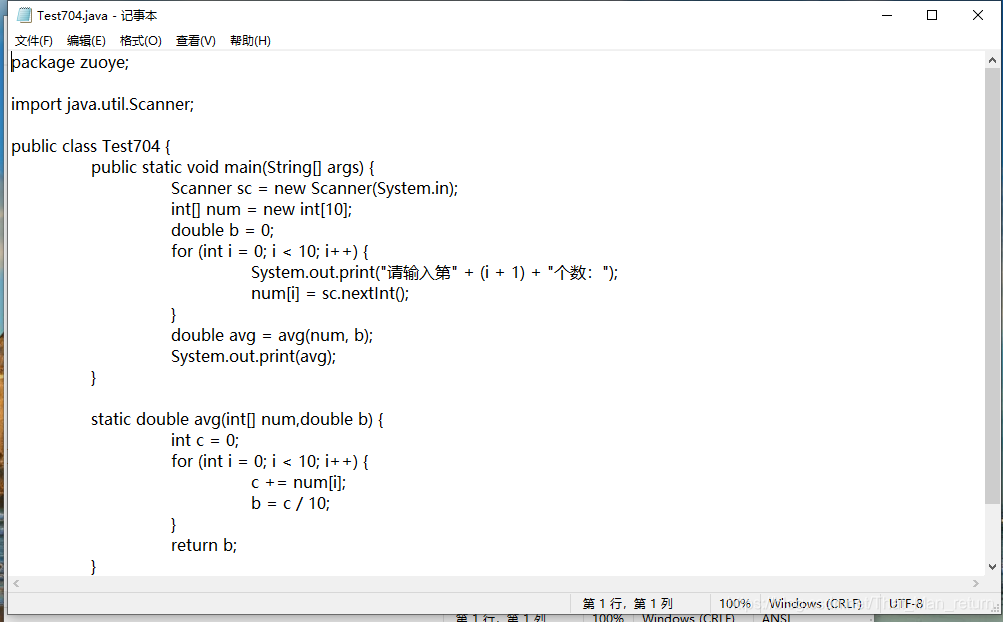The height and width of the screenshot is (622, 1003).
Task: Click the 'import java.util.Scanner;' line
Action: coord(102,104)
